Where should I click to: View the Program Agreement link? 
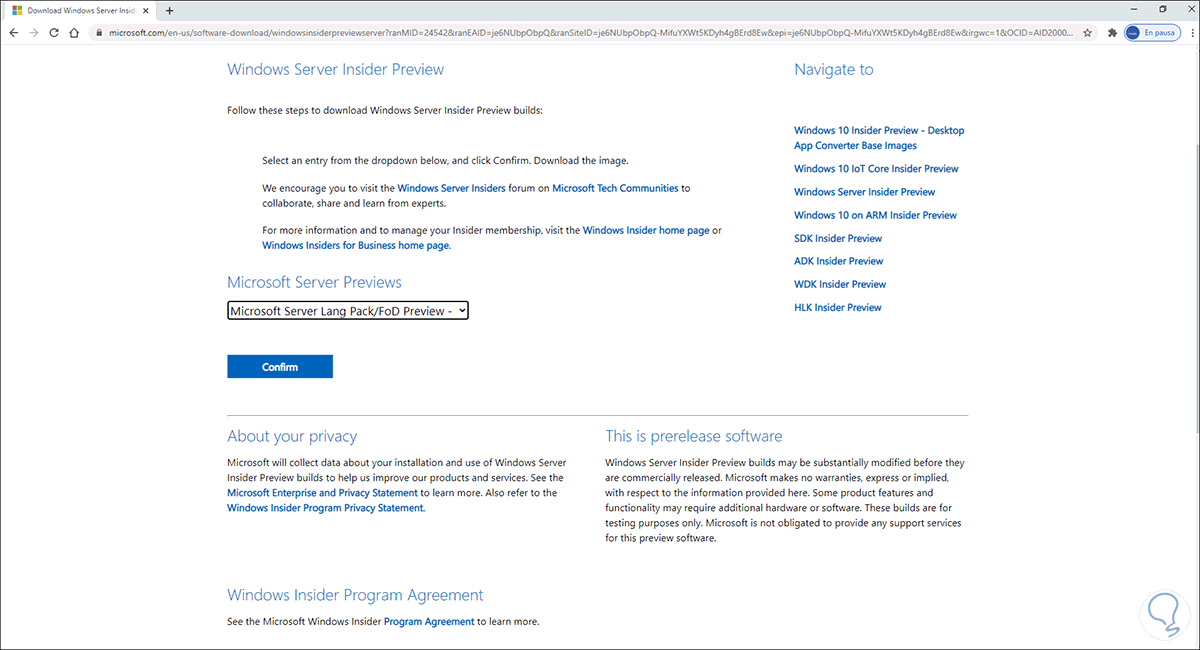[428, 620]
